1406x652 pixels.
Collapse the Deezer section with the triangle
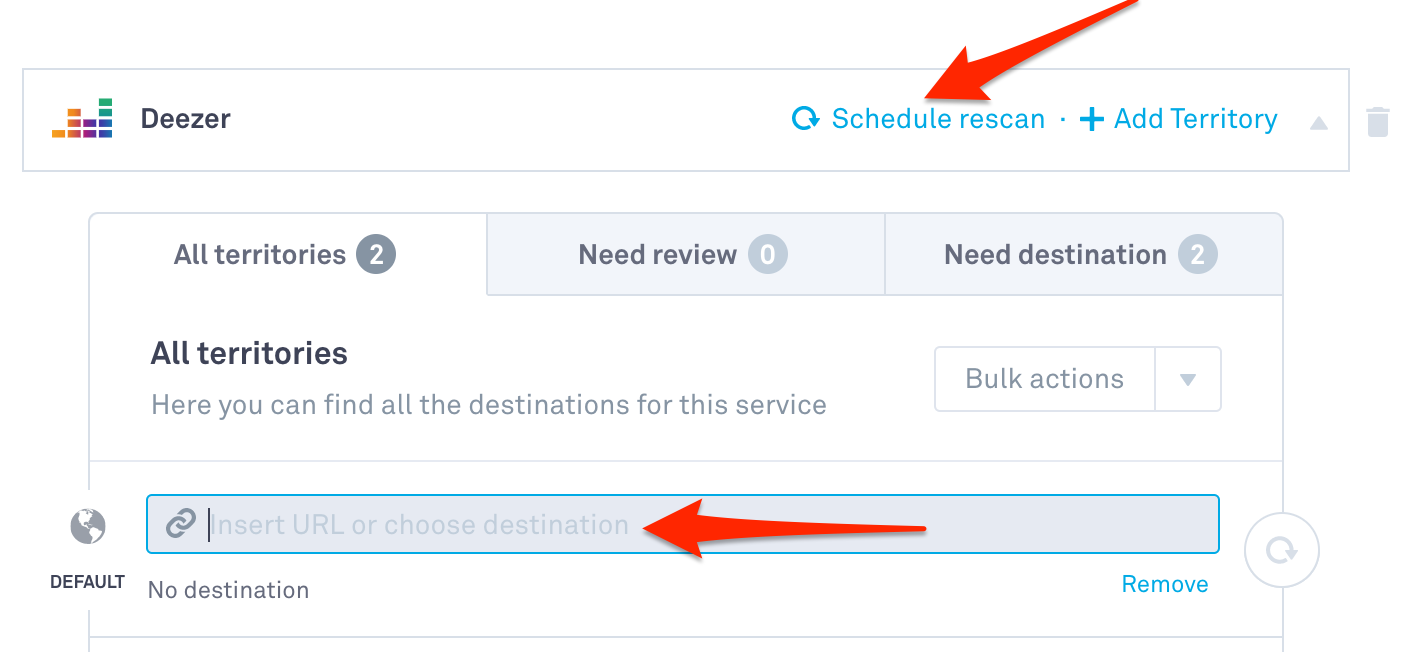(1319, 123)
